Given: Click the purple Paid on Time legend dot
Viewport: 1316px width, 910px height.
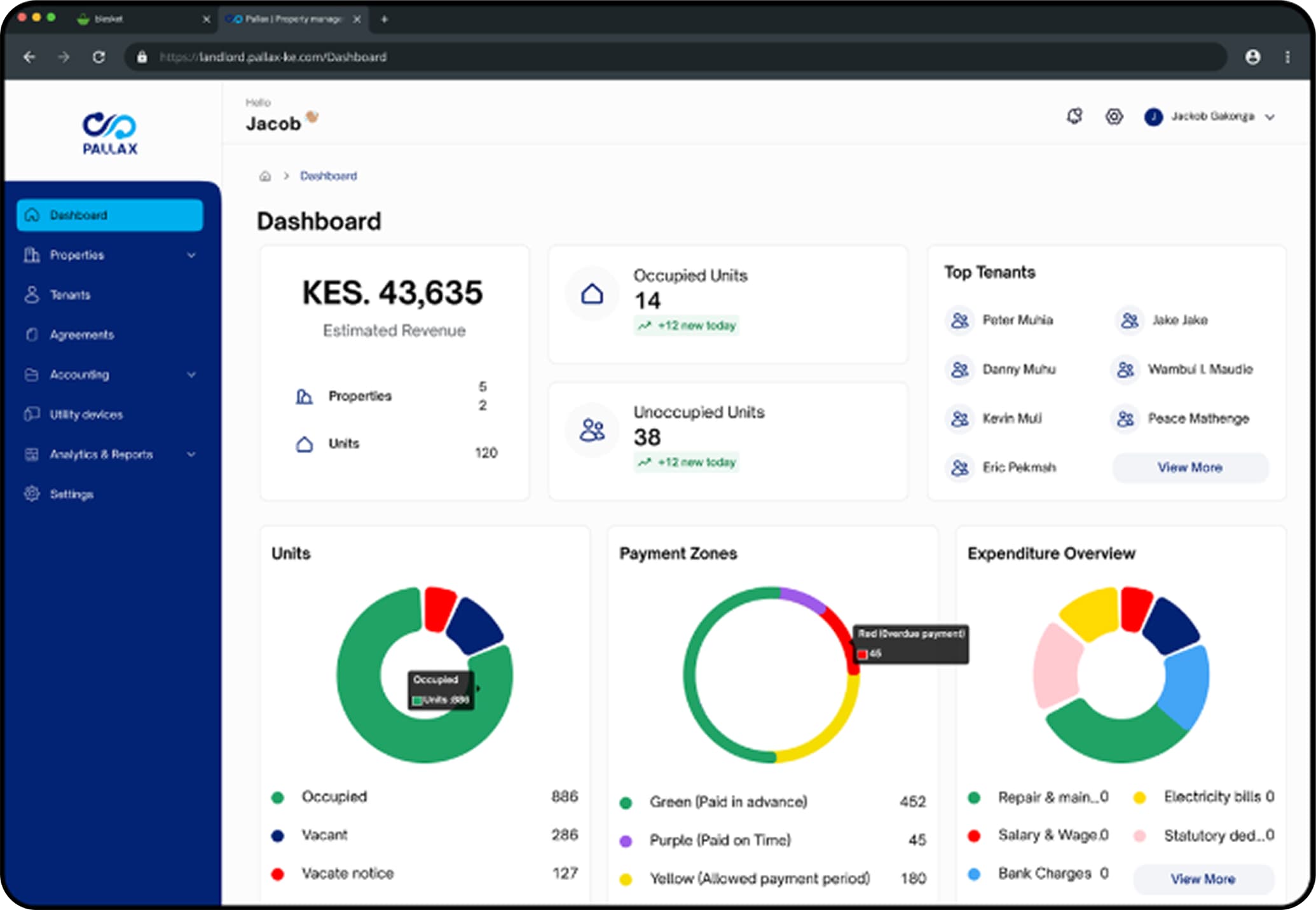Looking at the screenshot, I should pyautogui.click(x=626, y=841).
